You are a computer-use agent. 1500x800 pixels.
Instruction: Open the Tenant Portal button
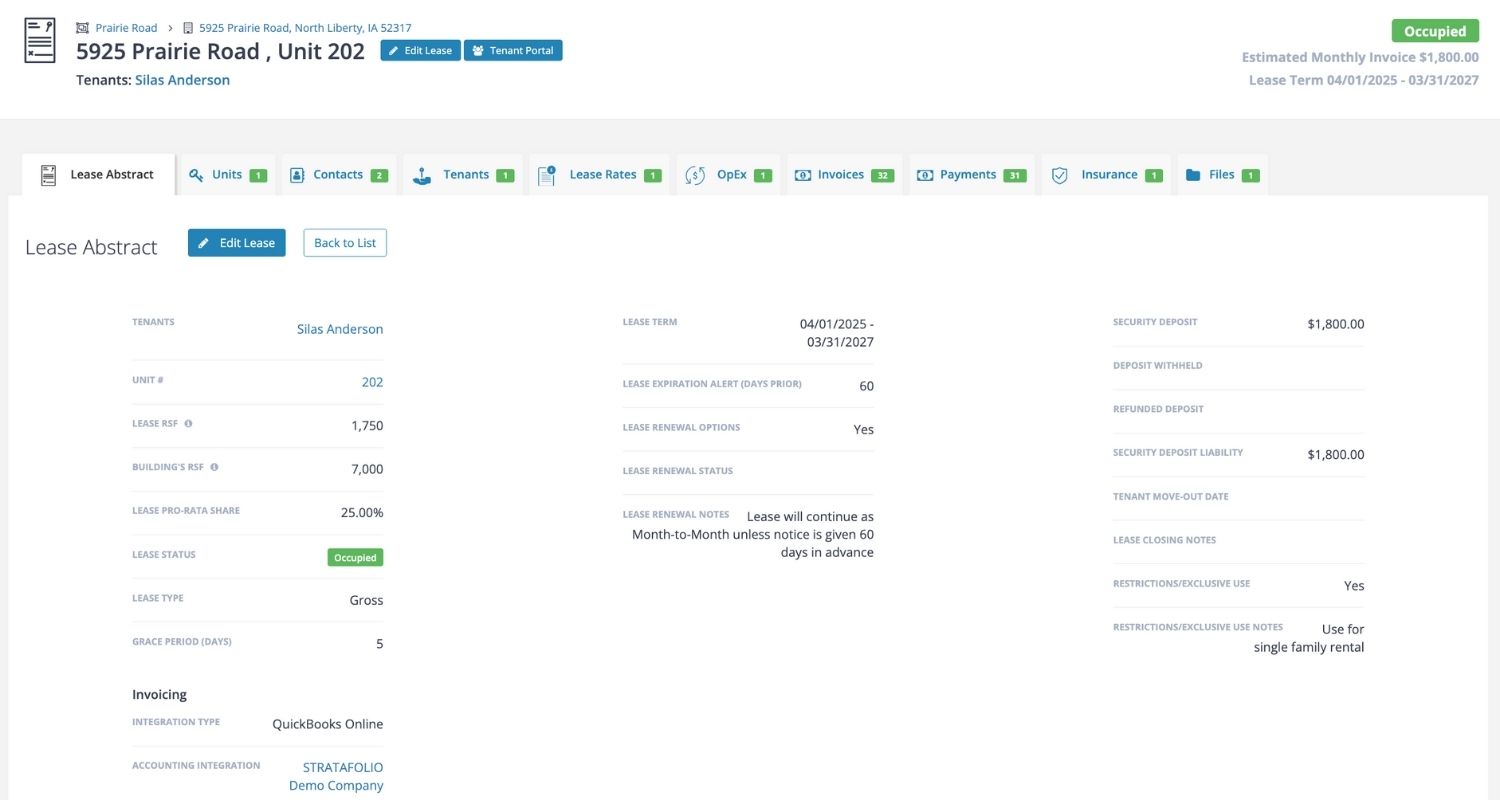click(513, 50)
